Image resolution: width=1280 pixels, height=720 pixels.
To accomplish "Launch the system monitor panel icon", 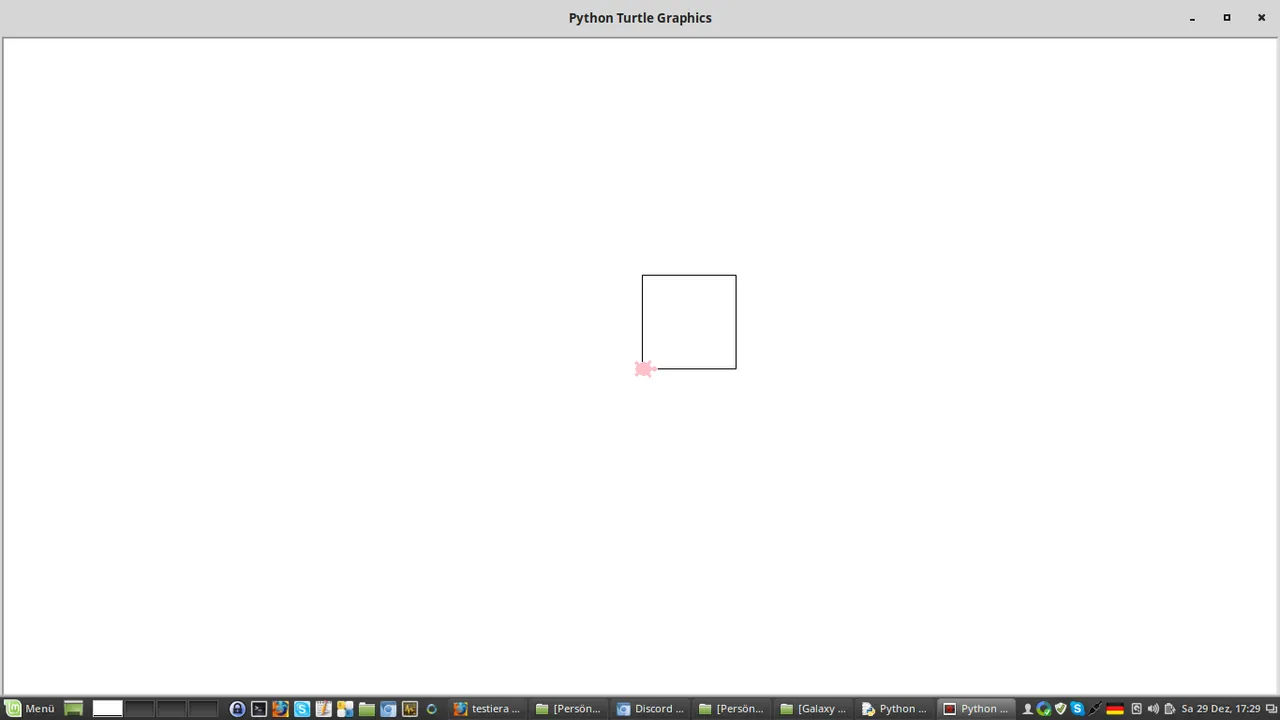I will click(410, 708).
